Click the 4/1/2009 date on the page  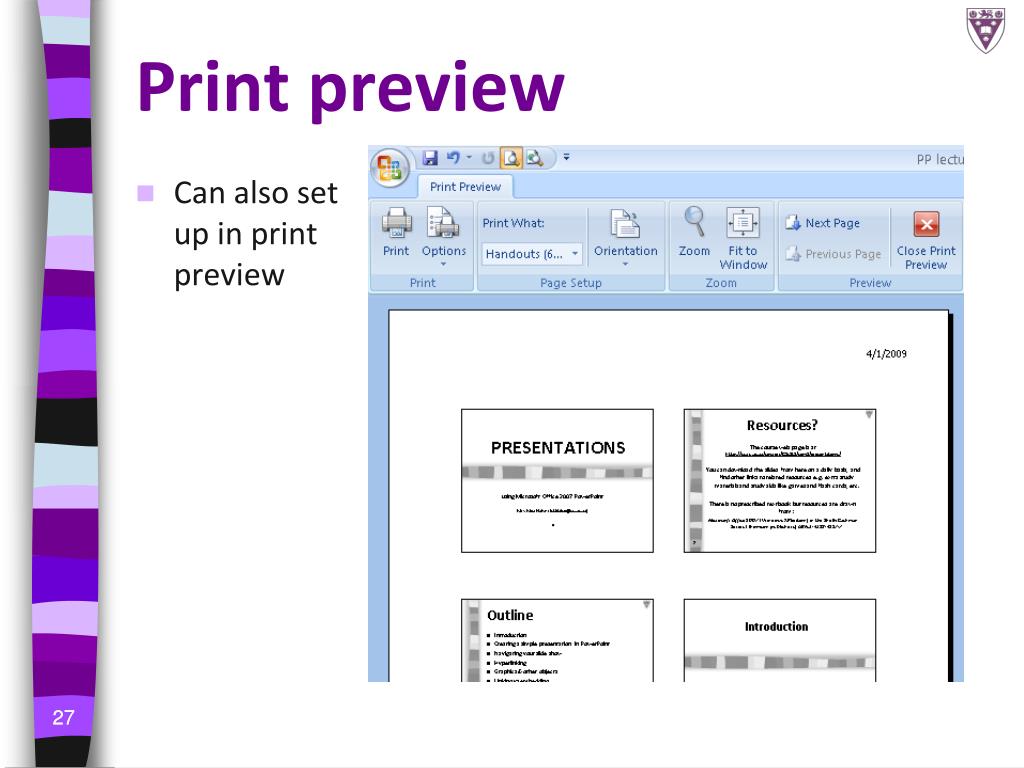coord(886,353)
